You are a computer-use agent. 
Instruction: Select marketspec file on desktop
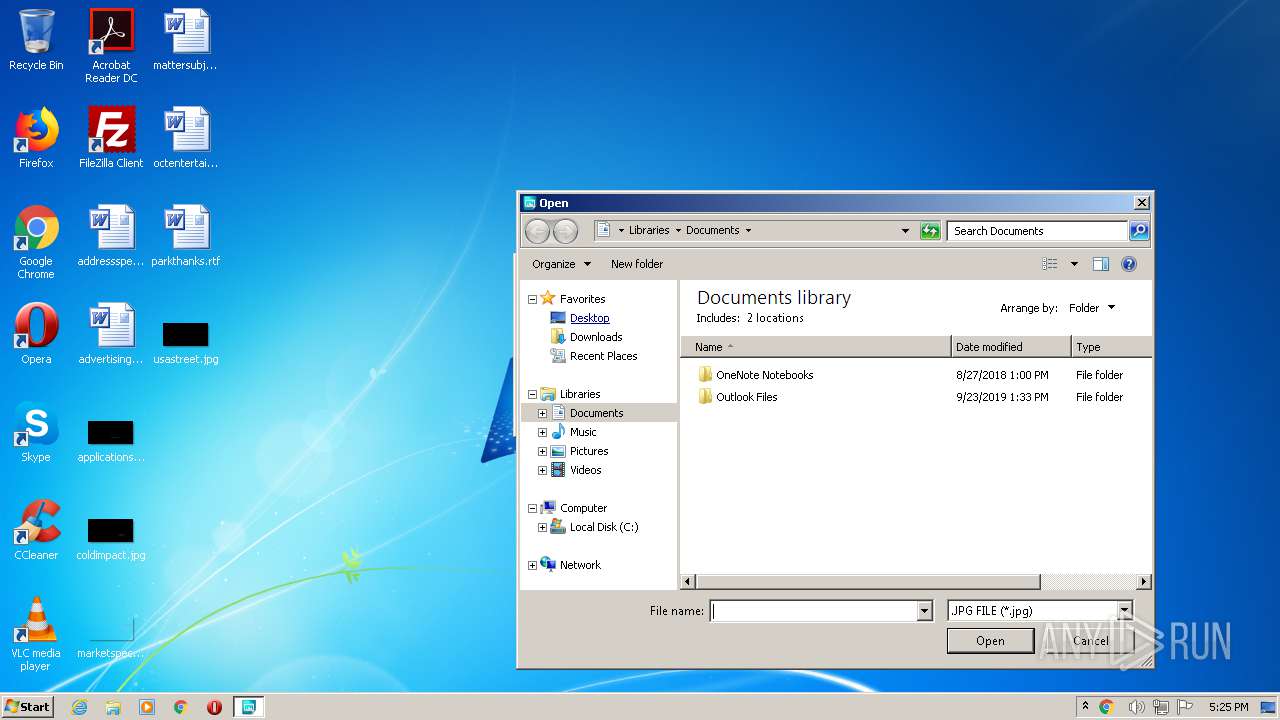click(111, 637)
